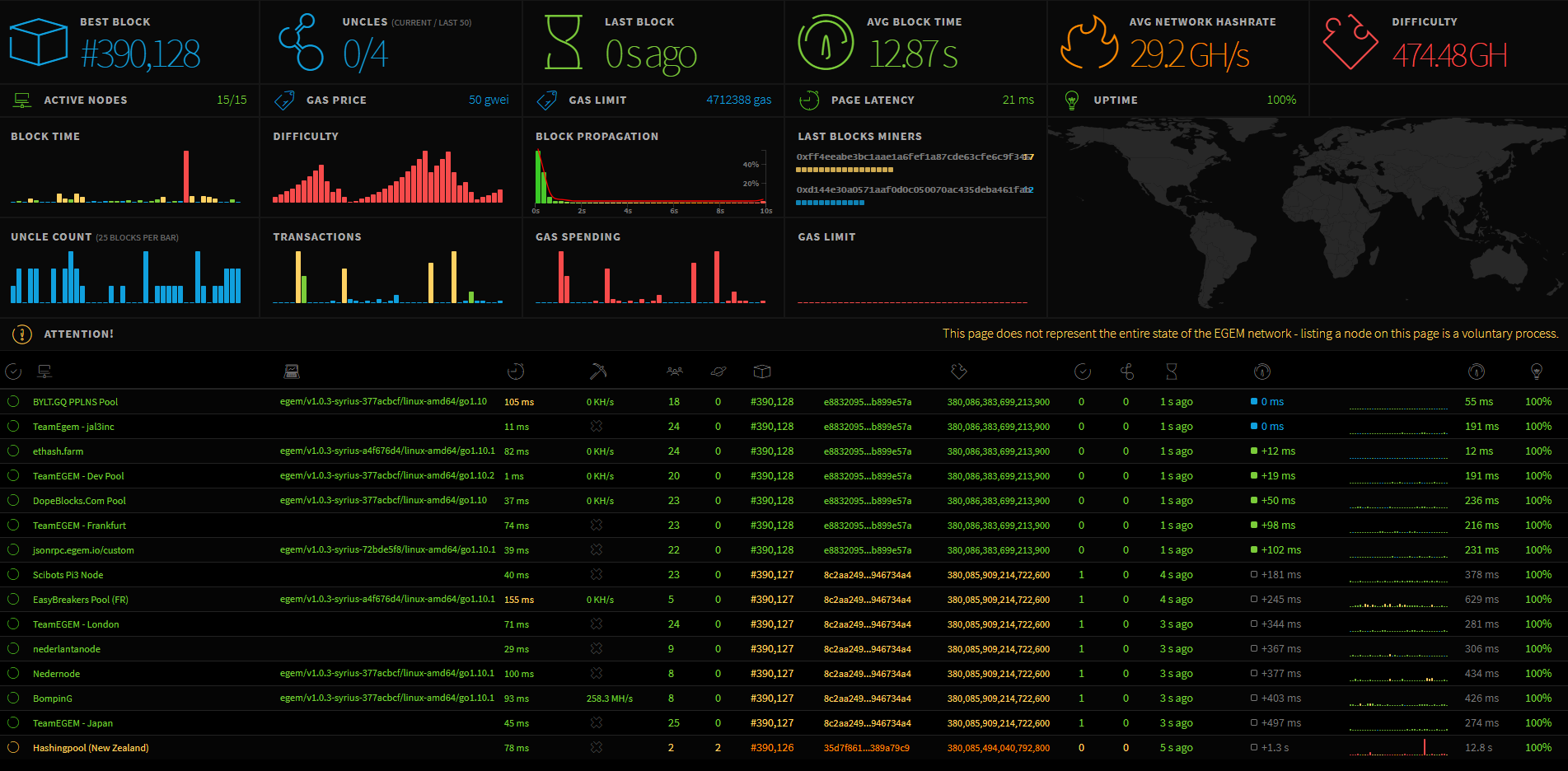The height and width of the screenshot is (771, 1568).
Task: Pin the nederlantanode node
Action: tap(13, 648)
